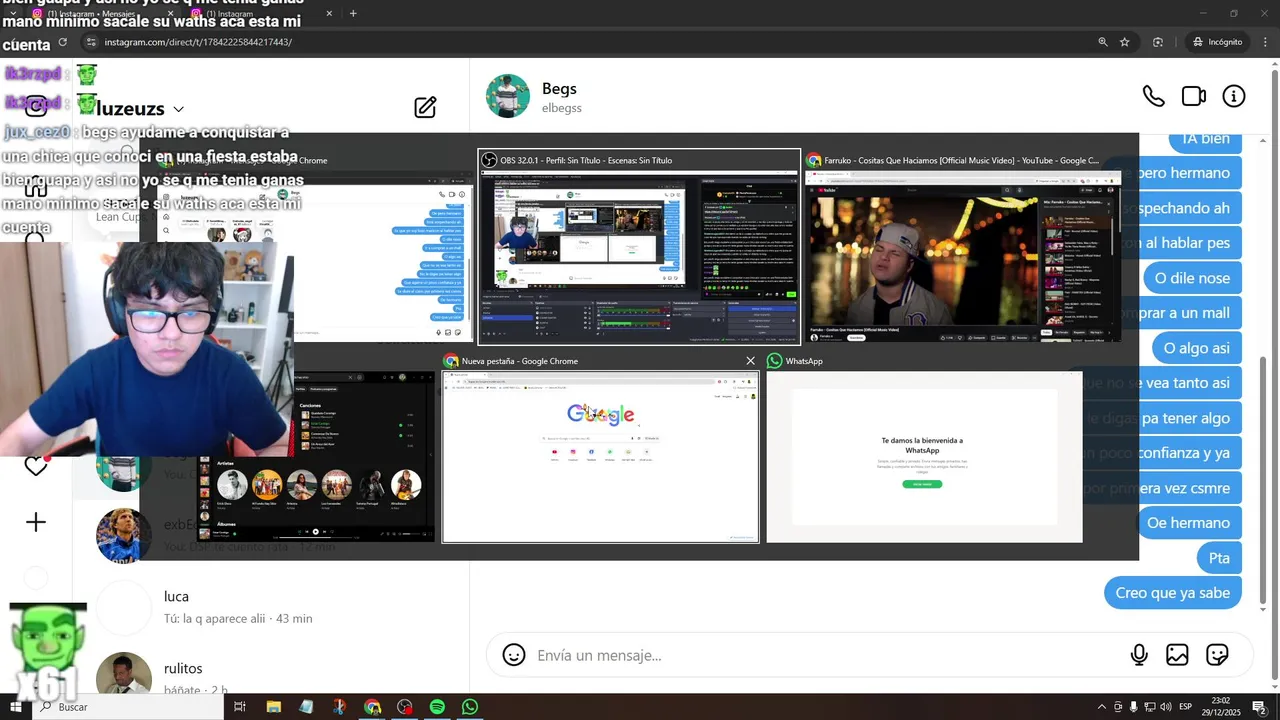This screenshot has height=720, width=1280.
Task: Open Chrome from the taskbar
Action: (372, 707)
